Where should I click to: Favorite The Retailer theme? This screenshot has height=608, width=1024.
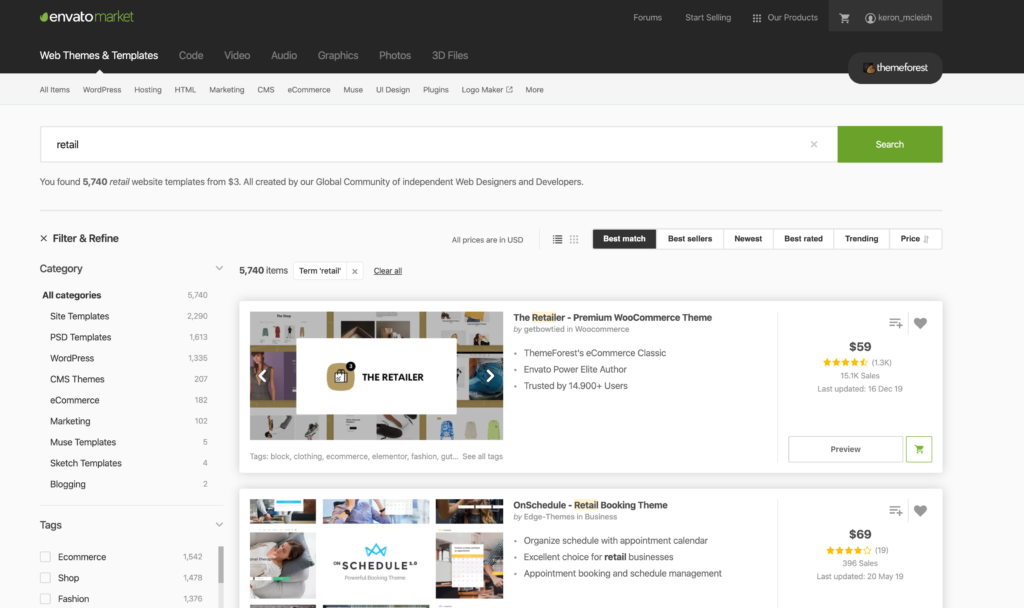920,323
